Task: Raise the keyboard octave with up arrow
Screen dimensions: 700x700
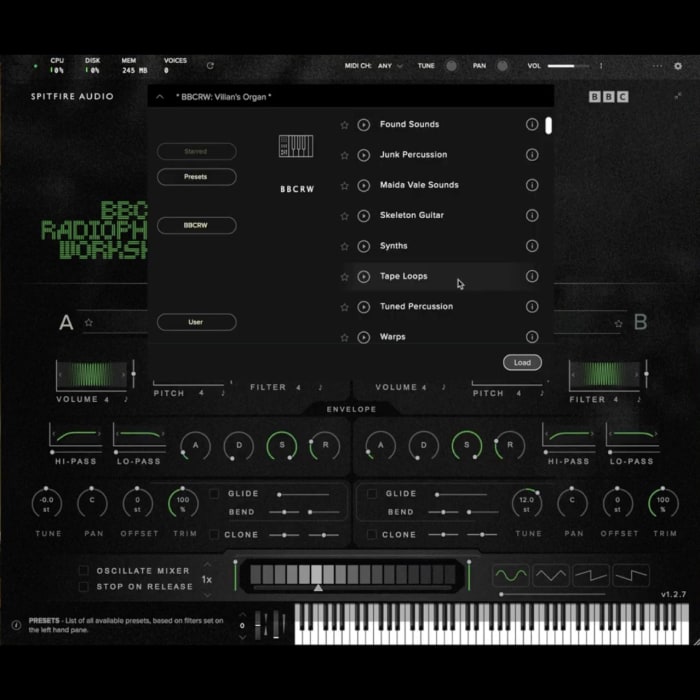Action: 242,615
